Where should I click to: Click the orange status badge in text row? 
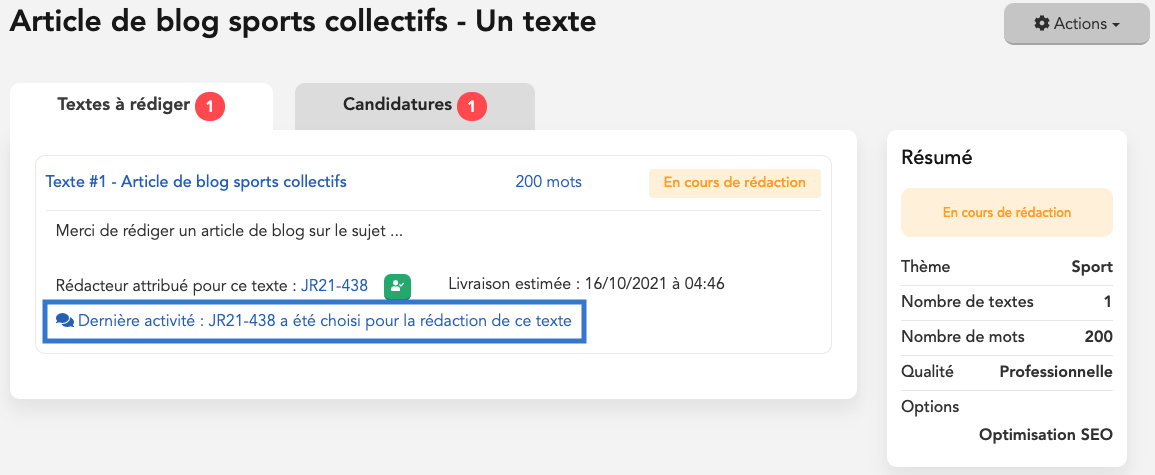(734, 183)
